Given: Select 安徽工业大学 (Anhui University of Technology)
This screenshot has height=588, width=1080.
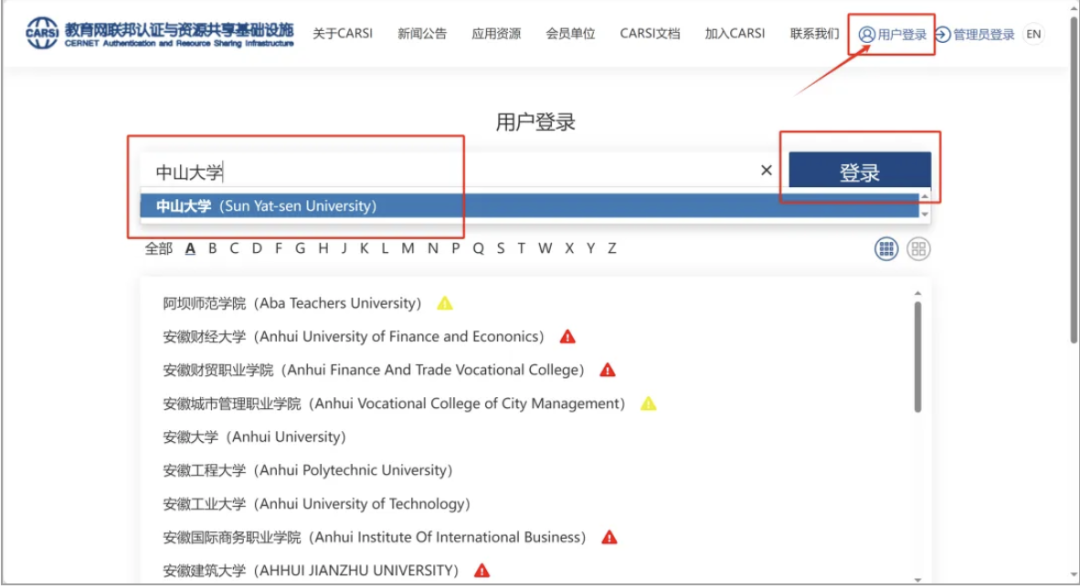Looking at the screenshot, I should (x=317, y=504).
